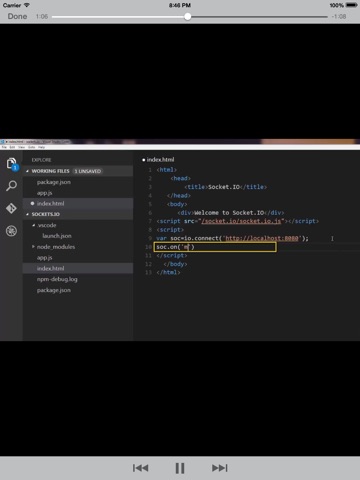
Task: Tap the Done button
Action: tap(17, 16)
